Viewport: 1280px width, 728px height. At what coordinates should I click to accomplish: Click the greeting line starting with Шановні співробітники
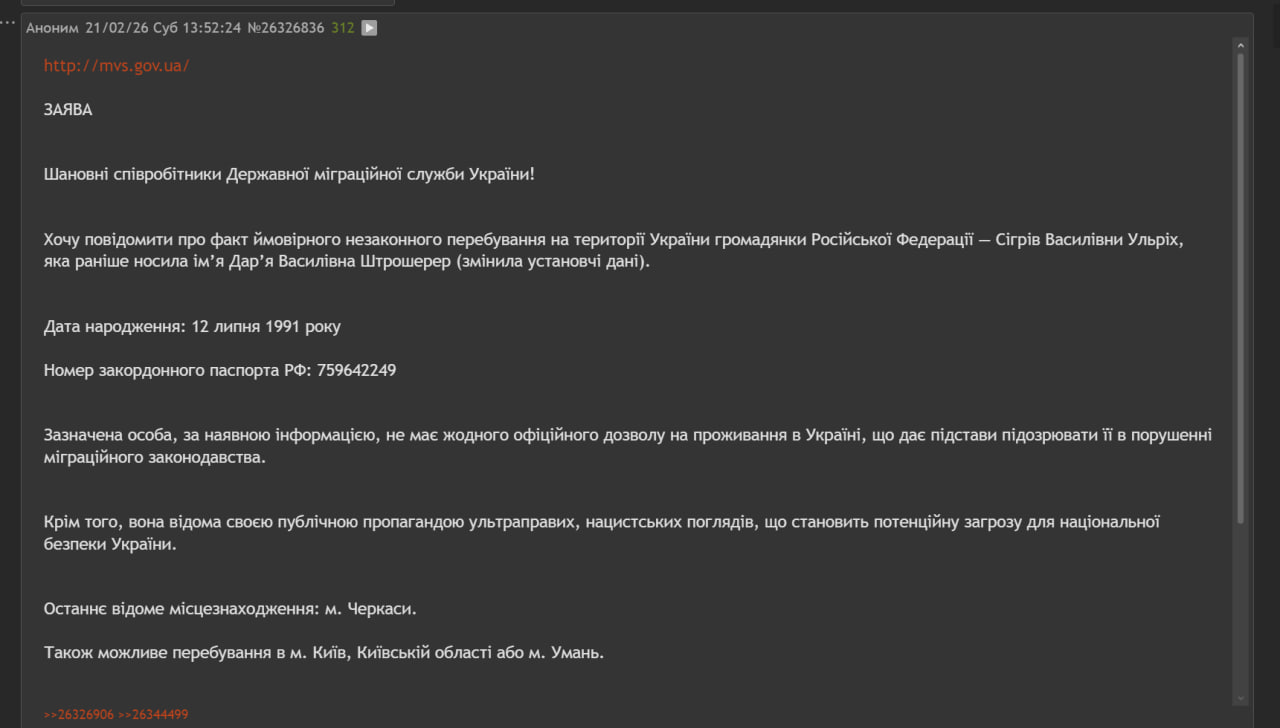point(289,174)
